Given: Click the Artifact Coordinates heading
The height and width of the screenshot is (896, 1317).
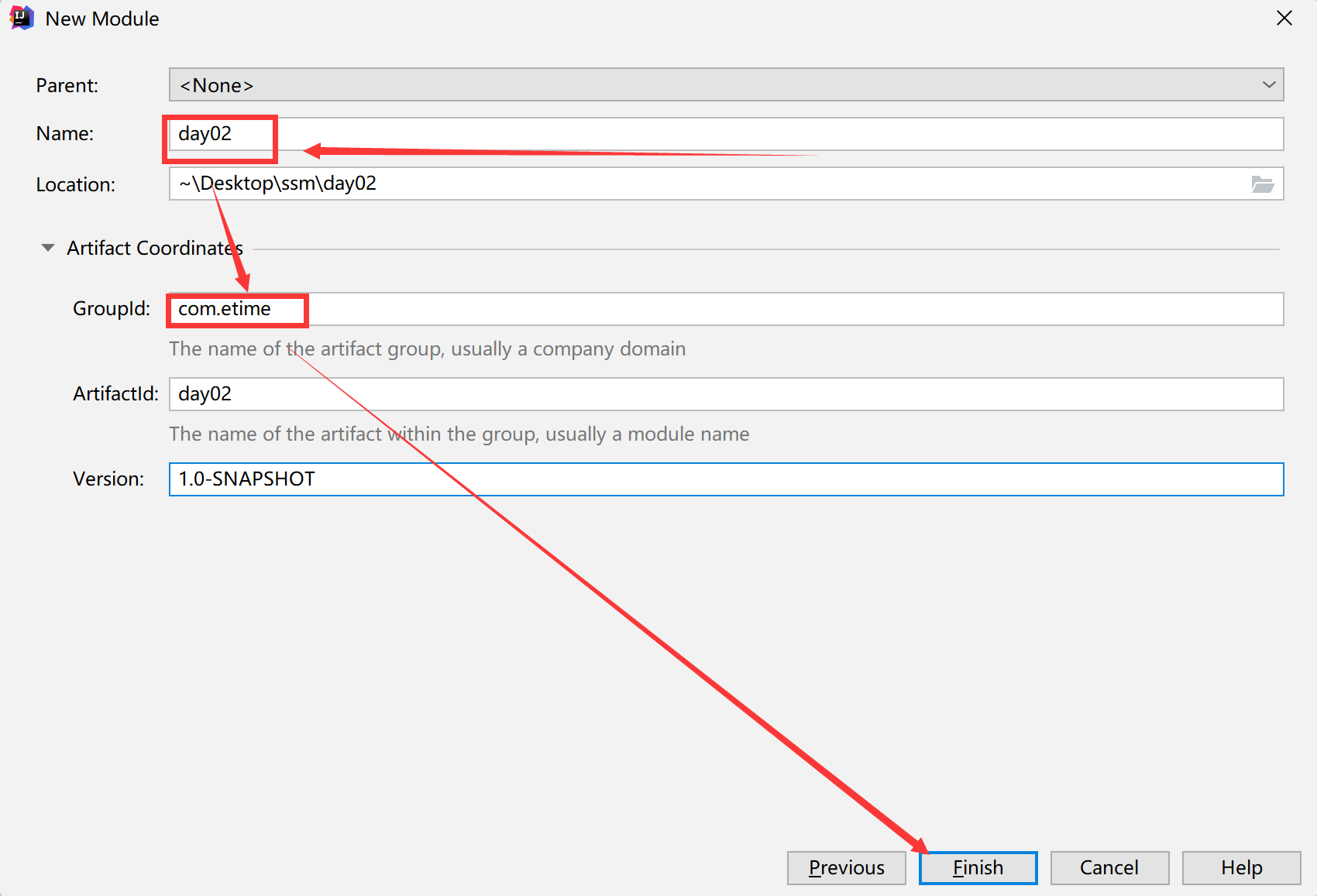Looking at the screenshot, I should click(x=155, y=248).
